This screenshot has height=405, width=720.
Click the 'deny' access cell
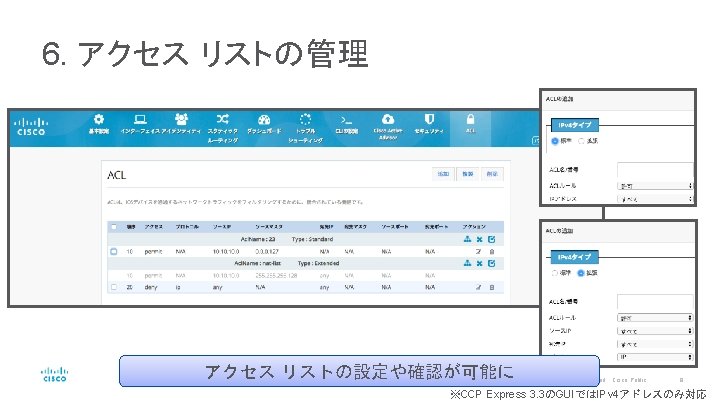click(x=151, y=287)
